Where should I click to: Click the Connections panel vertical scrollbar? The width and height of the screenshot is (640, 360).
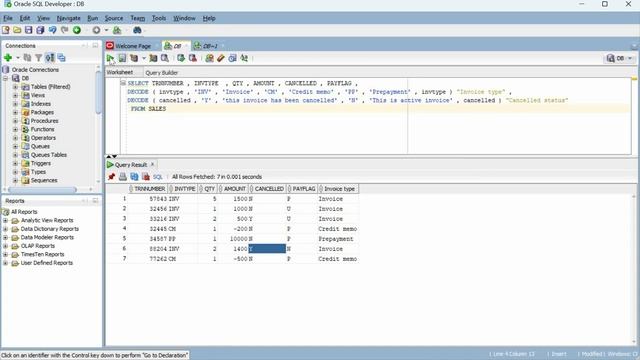point(98,93)
